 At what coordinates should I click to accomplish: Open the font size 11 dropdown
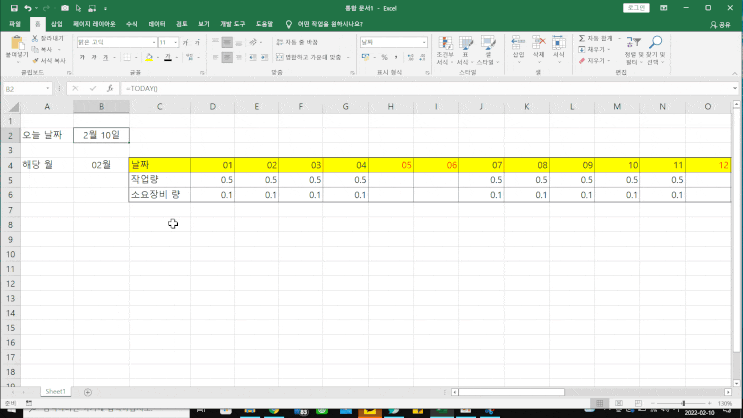coord(175,42)
